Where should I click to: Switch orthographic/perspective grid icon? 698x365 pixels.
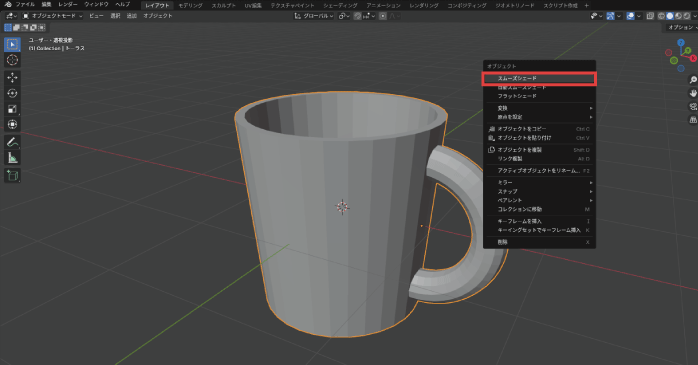click(693, 120)
